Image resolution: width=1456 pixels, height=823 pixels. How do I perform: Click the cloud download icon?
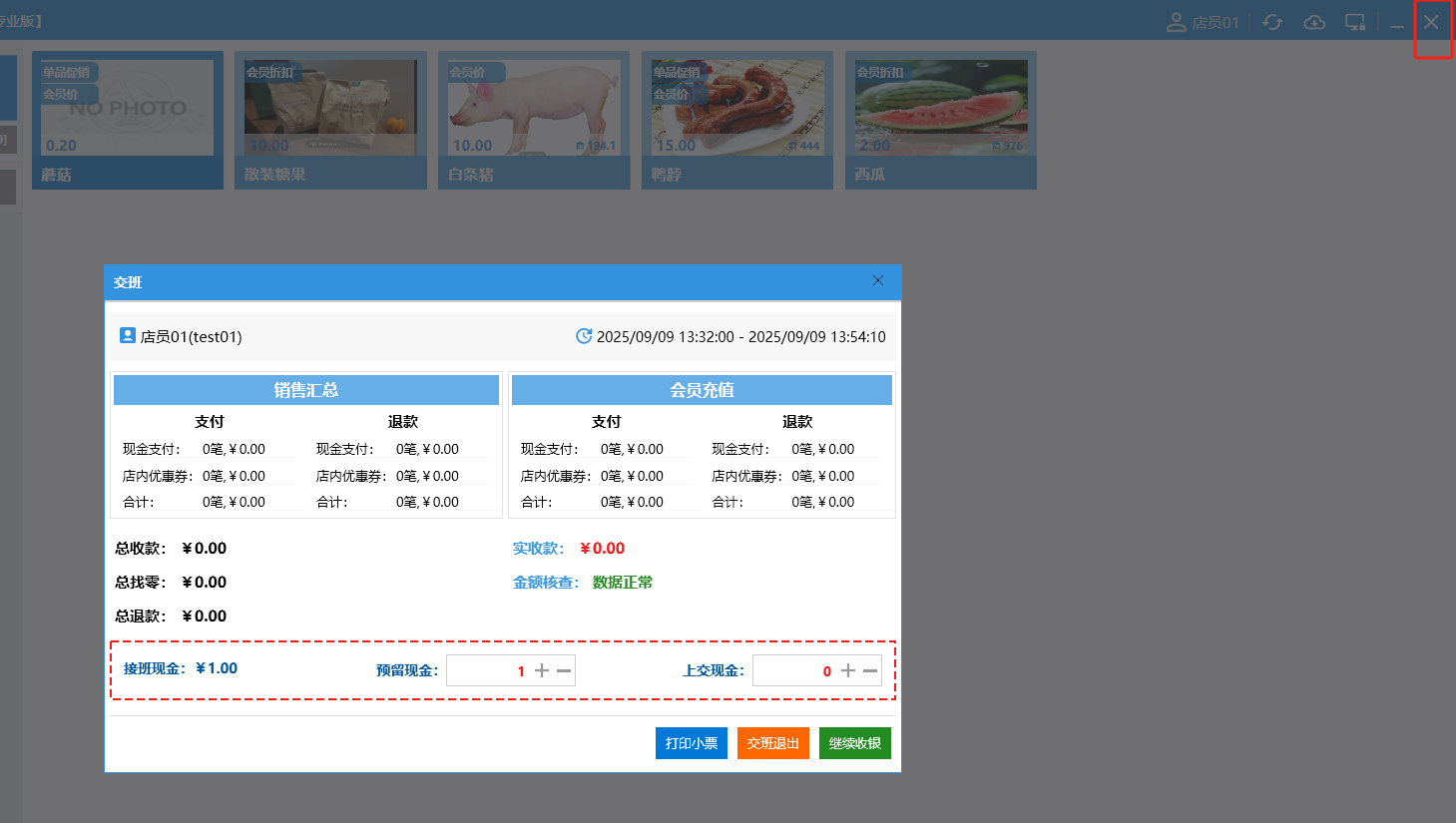point(1314,22)
